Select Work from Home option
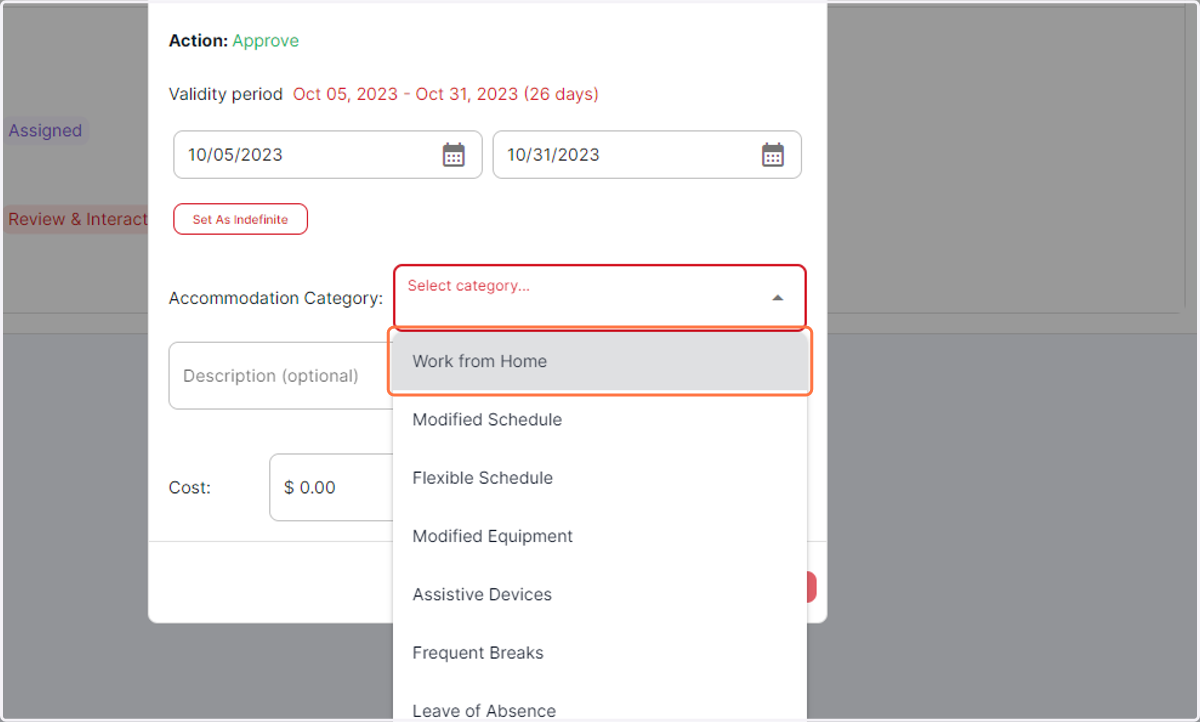The width and height of the screenshot is (1200, 722). coord(600,361)
